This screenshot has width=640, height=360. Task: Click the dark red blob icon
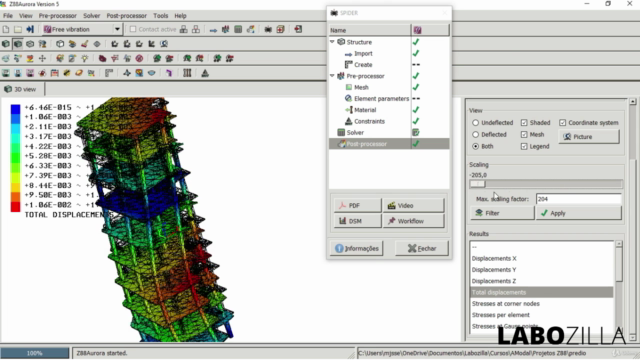click(102, 58)
